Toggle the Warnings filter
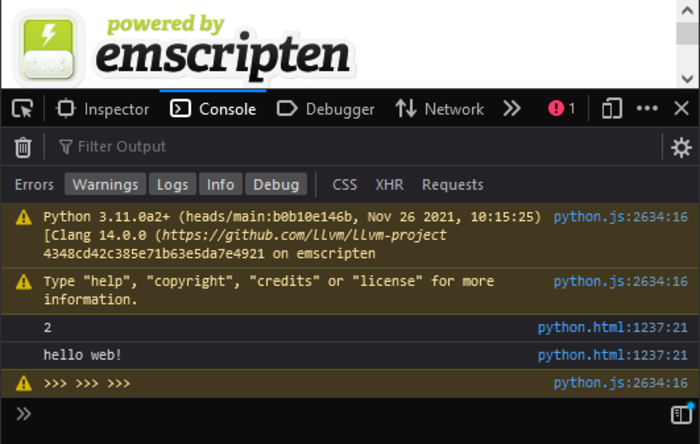The width and height of the screenshot is (700, 444). (105, 184)
